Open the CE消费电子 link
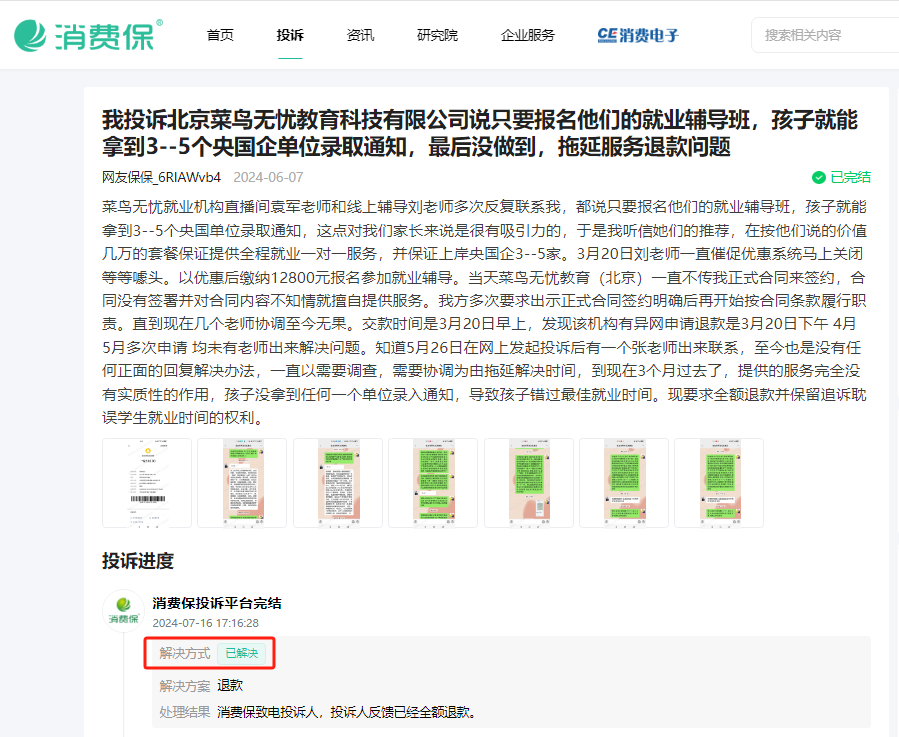This screenshot has height=737, width=899. click(x=638, y=35)
